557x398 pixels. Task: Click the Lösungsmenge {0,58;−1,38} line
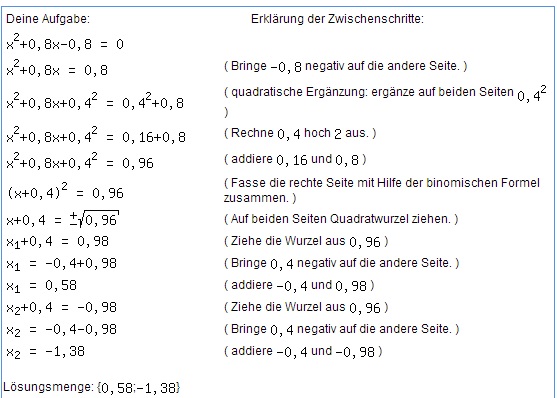tap(92, 387)
